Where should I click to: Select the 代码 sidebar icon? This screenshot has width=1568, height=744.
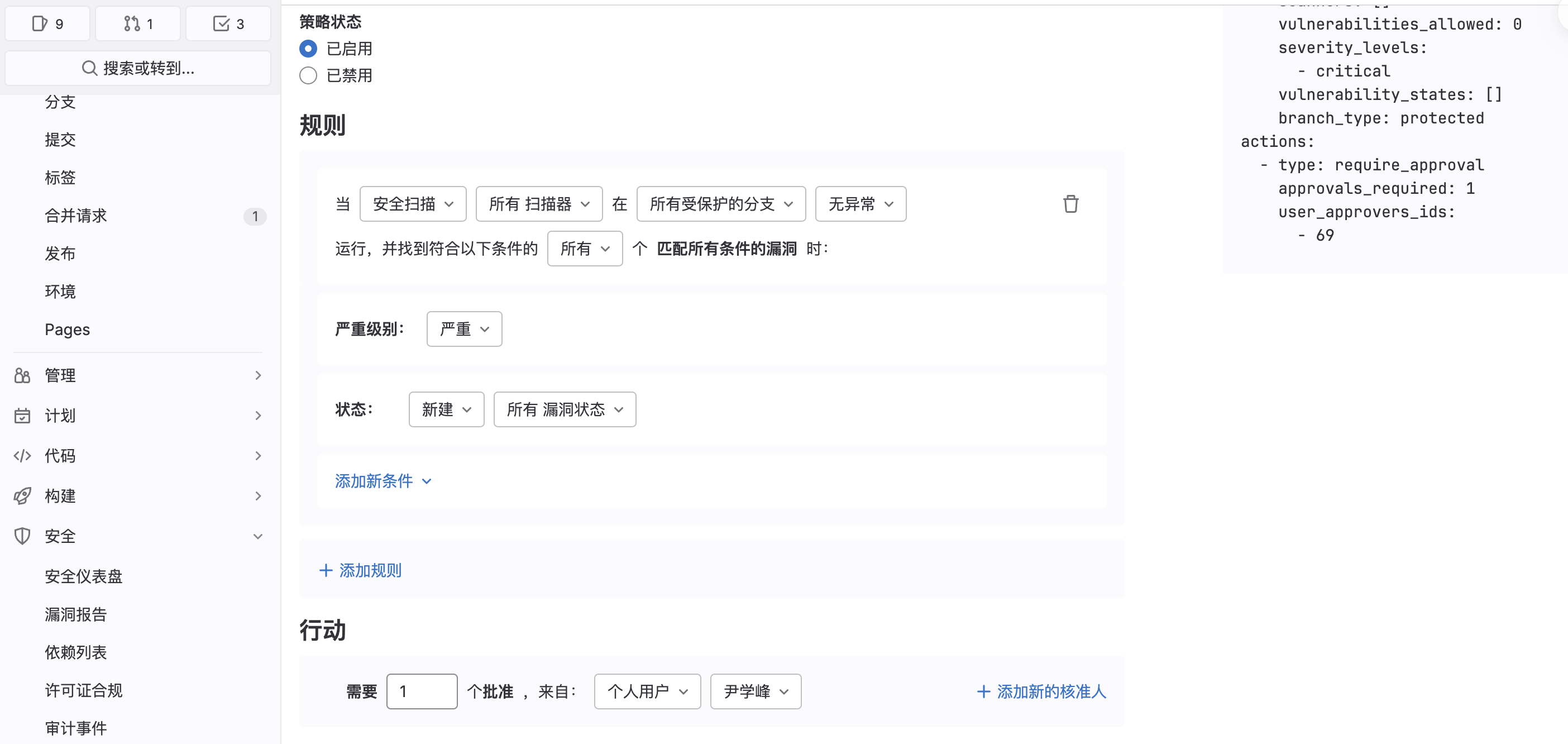click(x=22, y=455)
